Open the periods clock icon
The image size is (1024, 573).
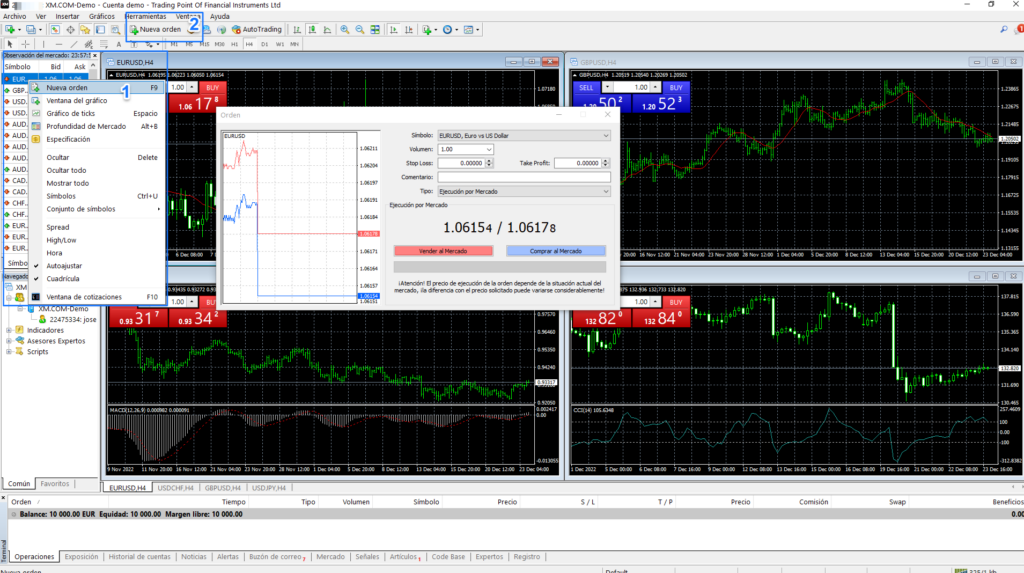coord(447,29)
